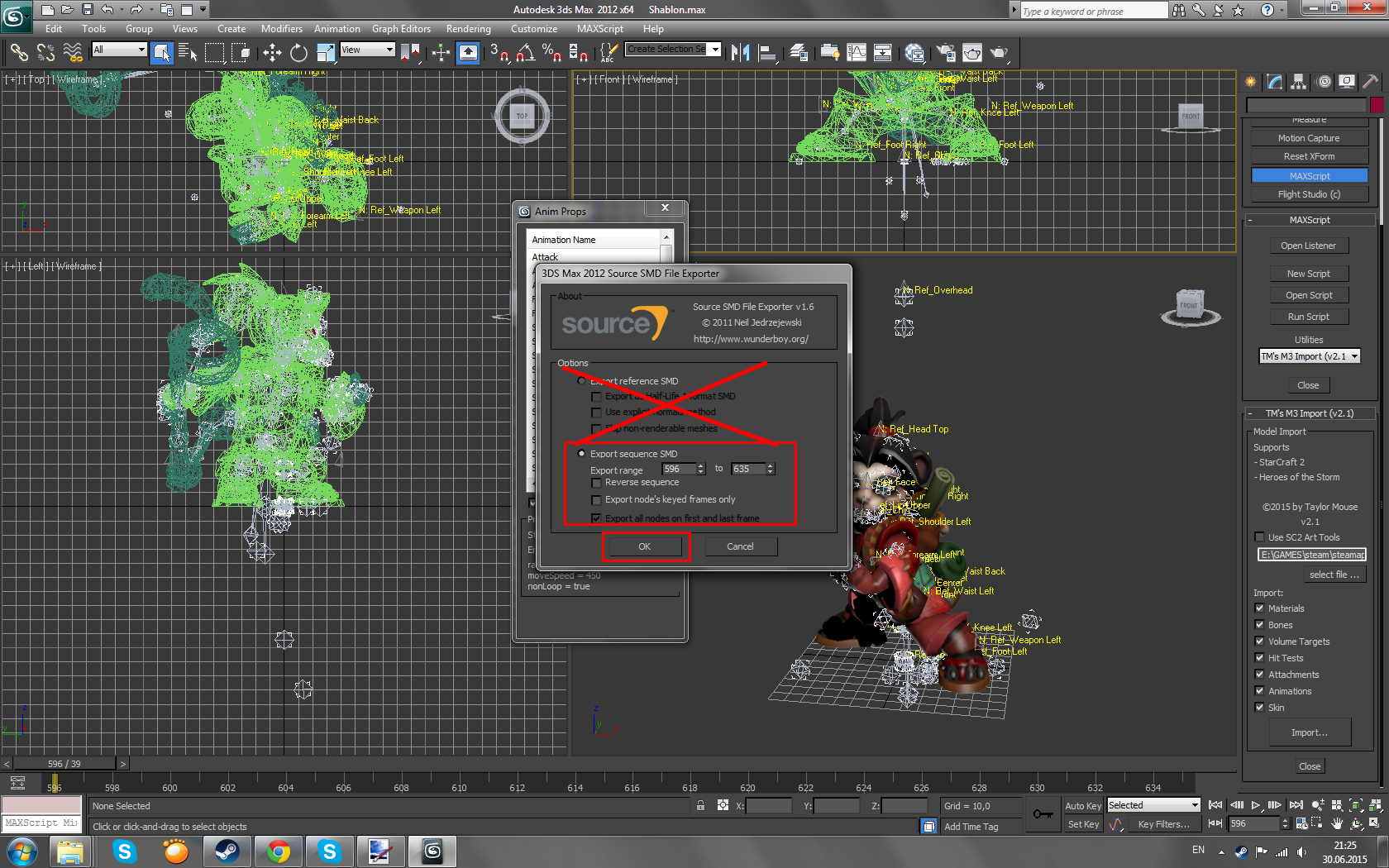Open the Customize menu
The width and height of the screenshot is (1389, 868).
(x=534, y=29)
